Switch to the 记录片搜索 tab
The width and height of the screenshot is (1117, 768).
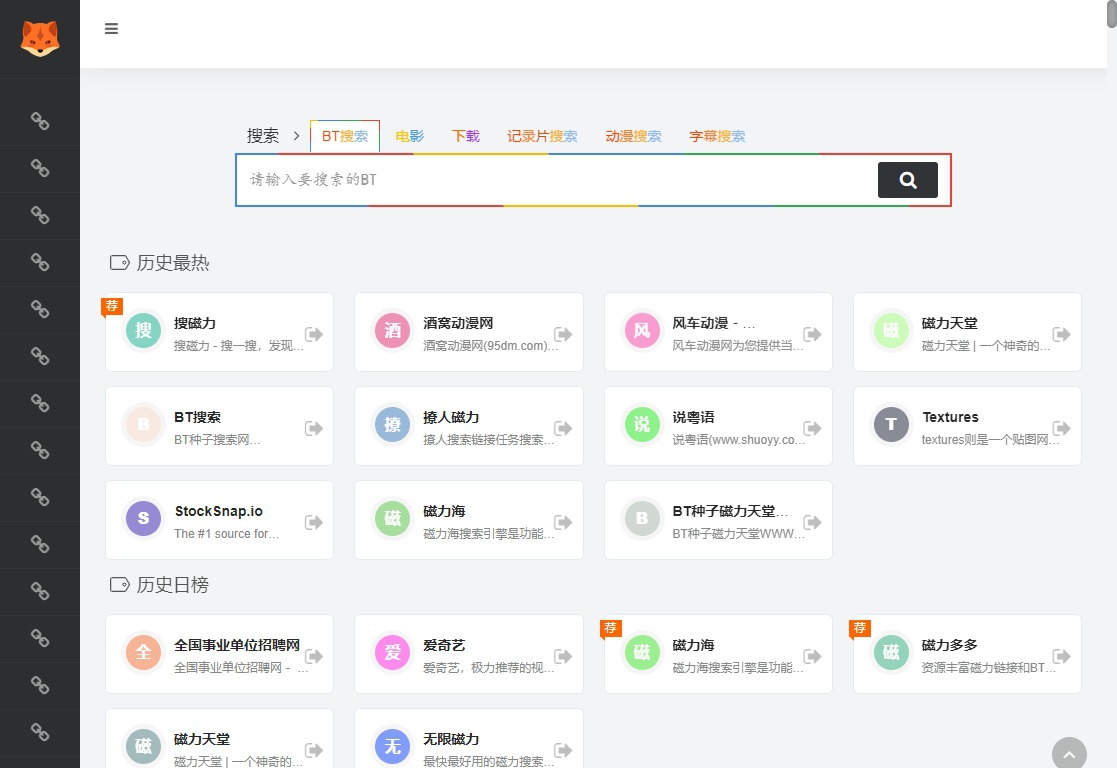pyautogui.click(x=542, y=136)
